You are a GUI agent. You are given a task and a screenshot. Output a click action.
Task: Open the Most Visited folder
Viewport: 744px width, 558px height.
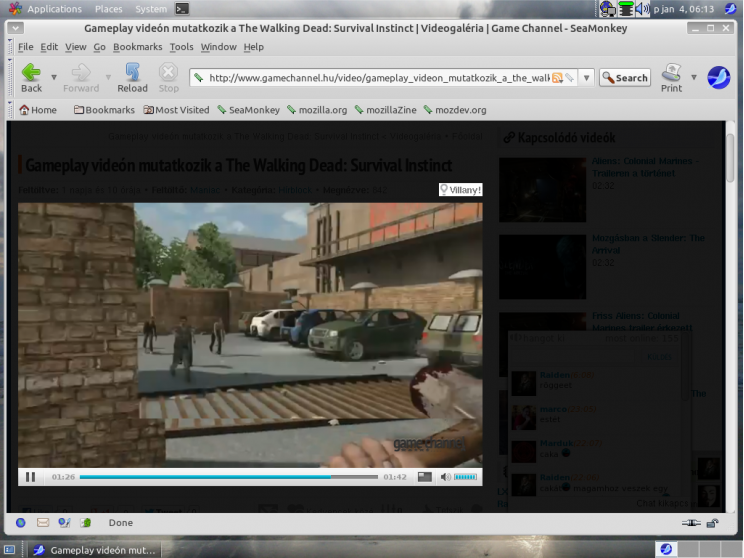177,110
